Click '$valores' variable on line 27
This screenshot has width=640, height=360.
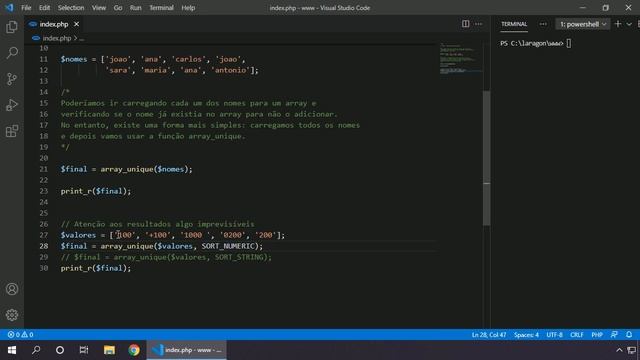(78, 235)
